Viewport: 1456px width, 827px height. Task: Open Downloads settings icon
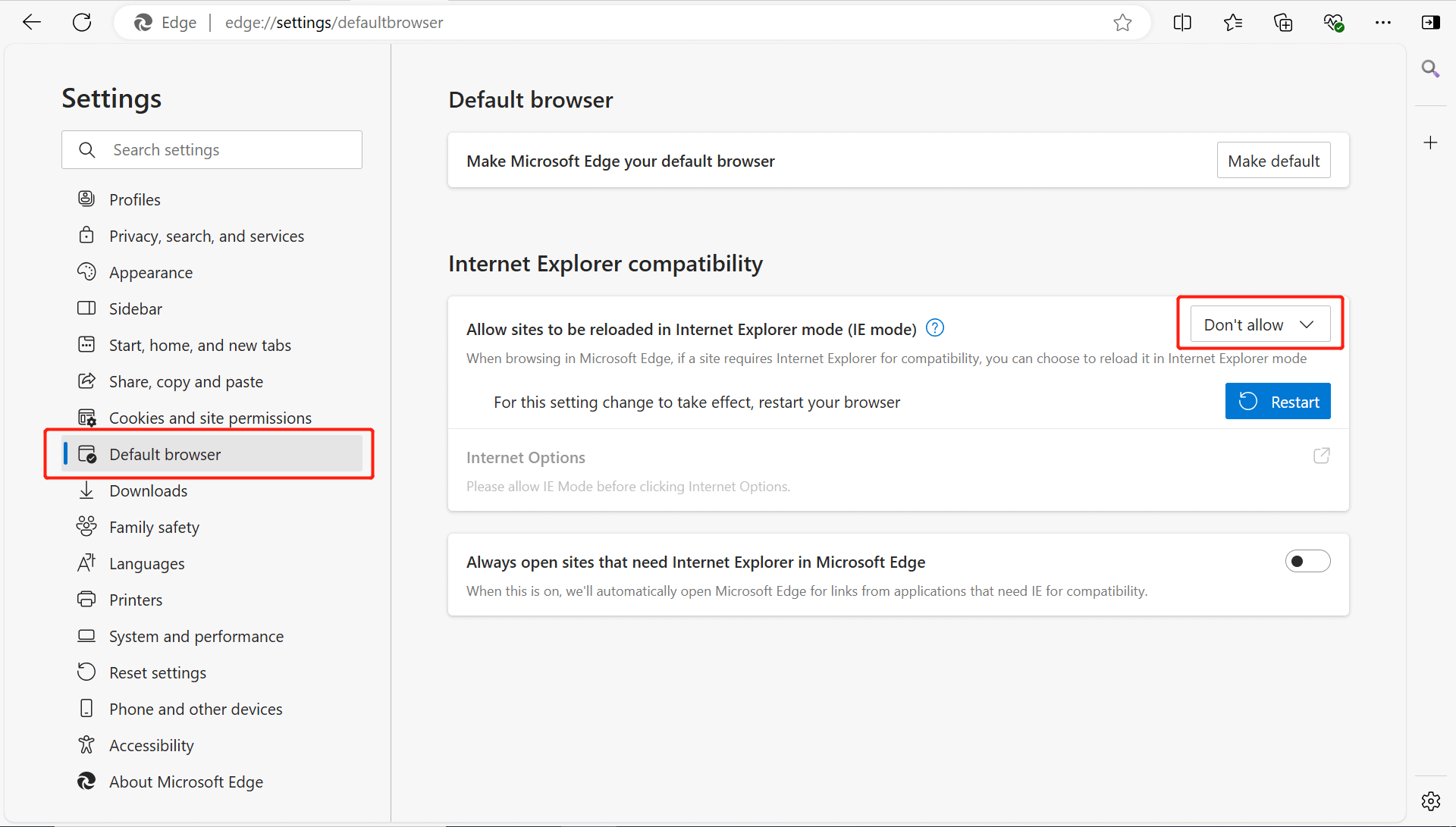coord(89,490)
